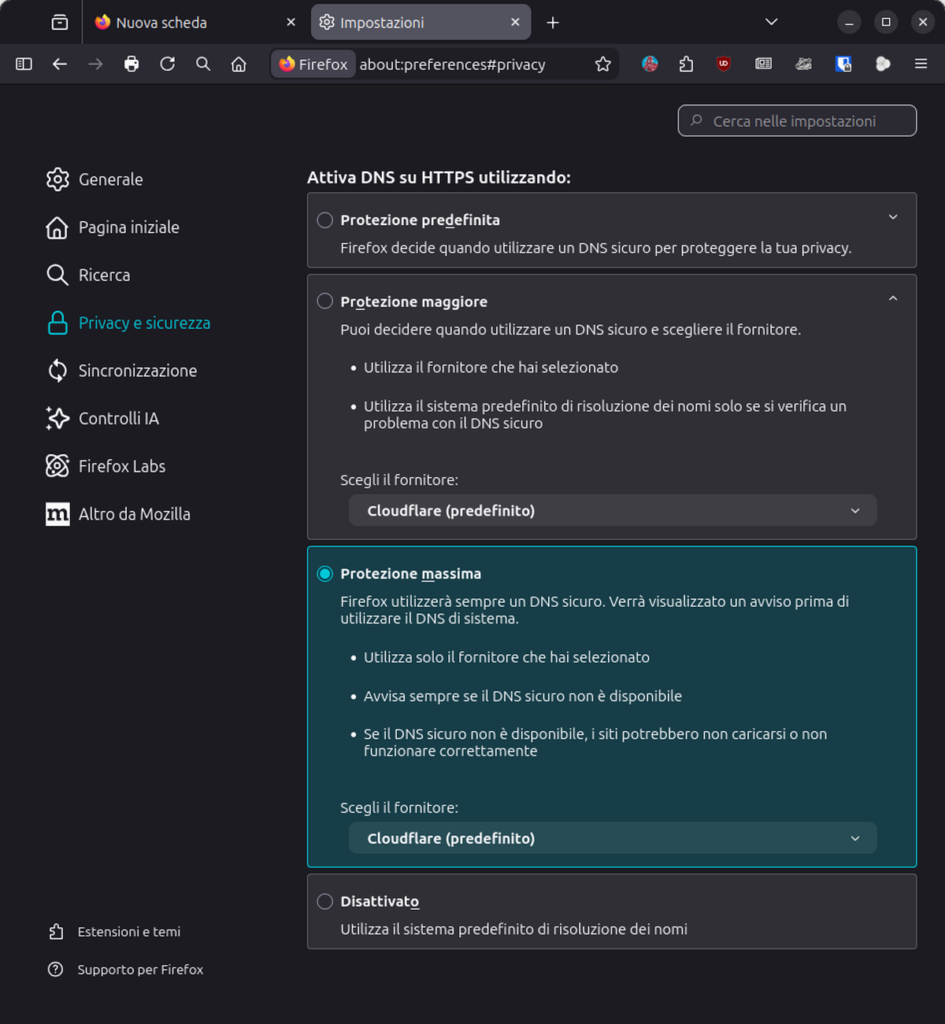Click the sidebar toggle icon

pyautogui.click(x=23, y=64)
